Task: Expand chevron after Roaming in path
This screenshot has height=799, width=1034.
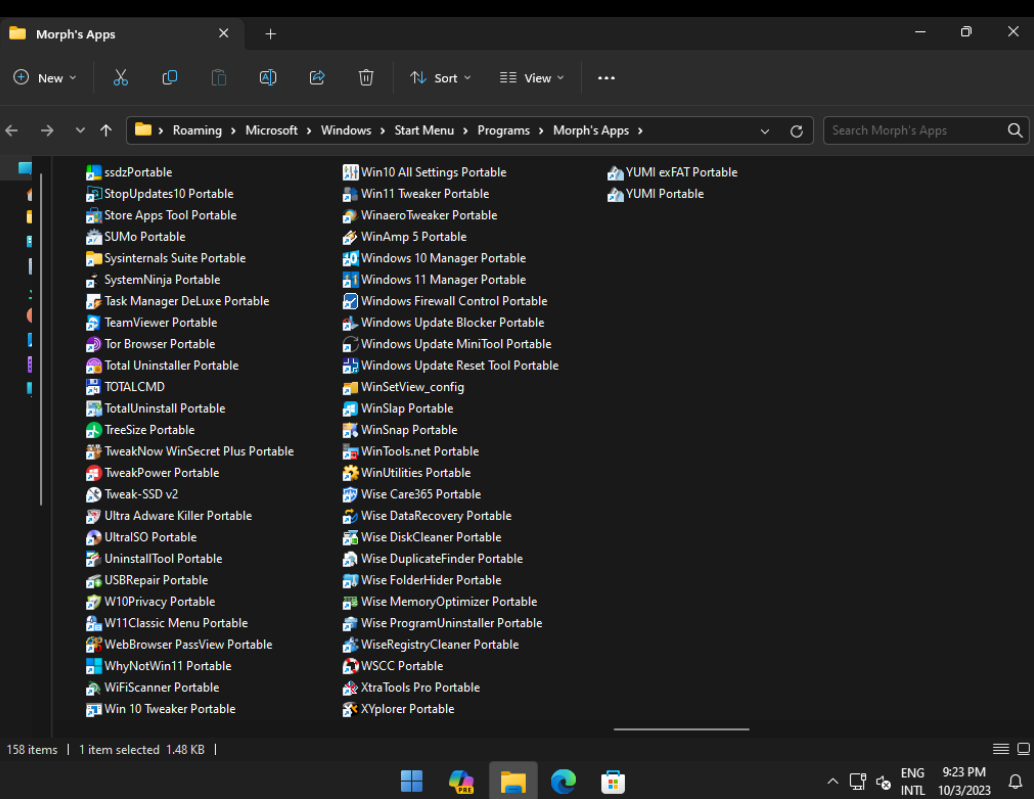Action: pos(233,131)
